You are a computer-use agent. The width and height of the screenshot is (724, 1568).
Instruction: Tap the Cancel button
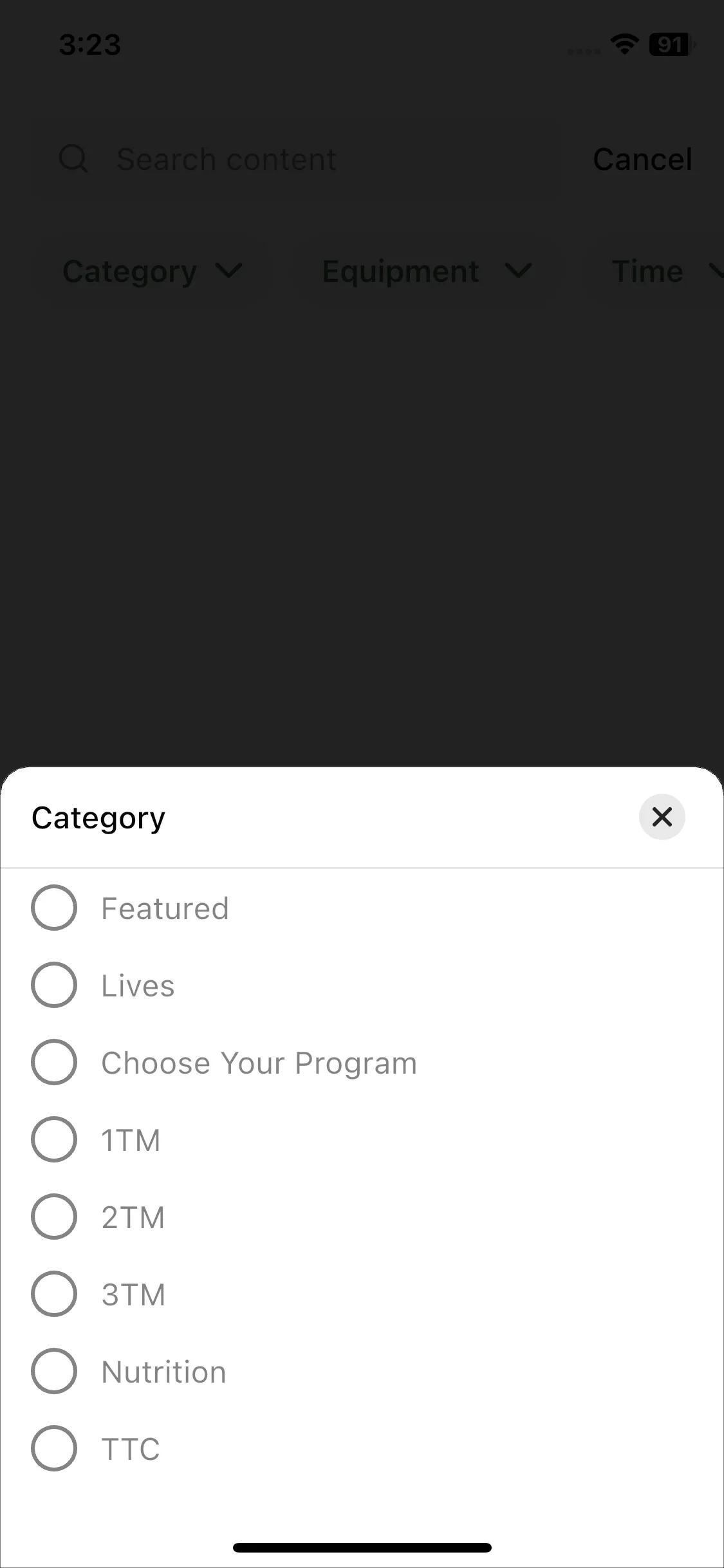(x=642, y=159)
